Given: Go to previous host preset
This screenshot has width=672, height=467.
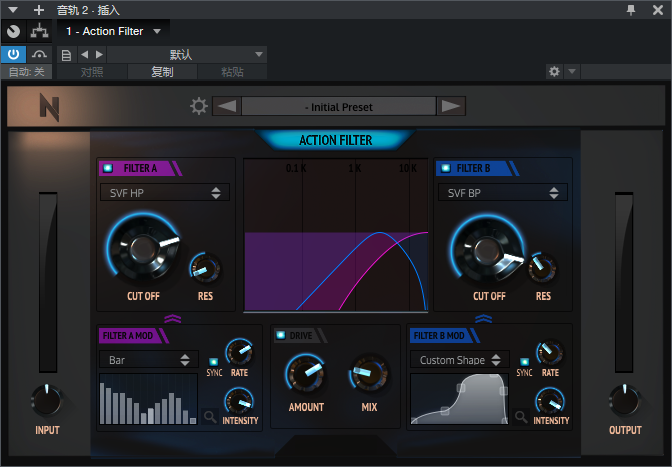Looking at the screenshot, I should (x=85, y=54).
